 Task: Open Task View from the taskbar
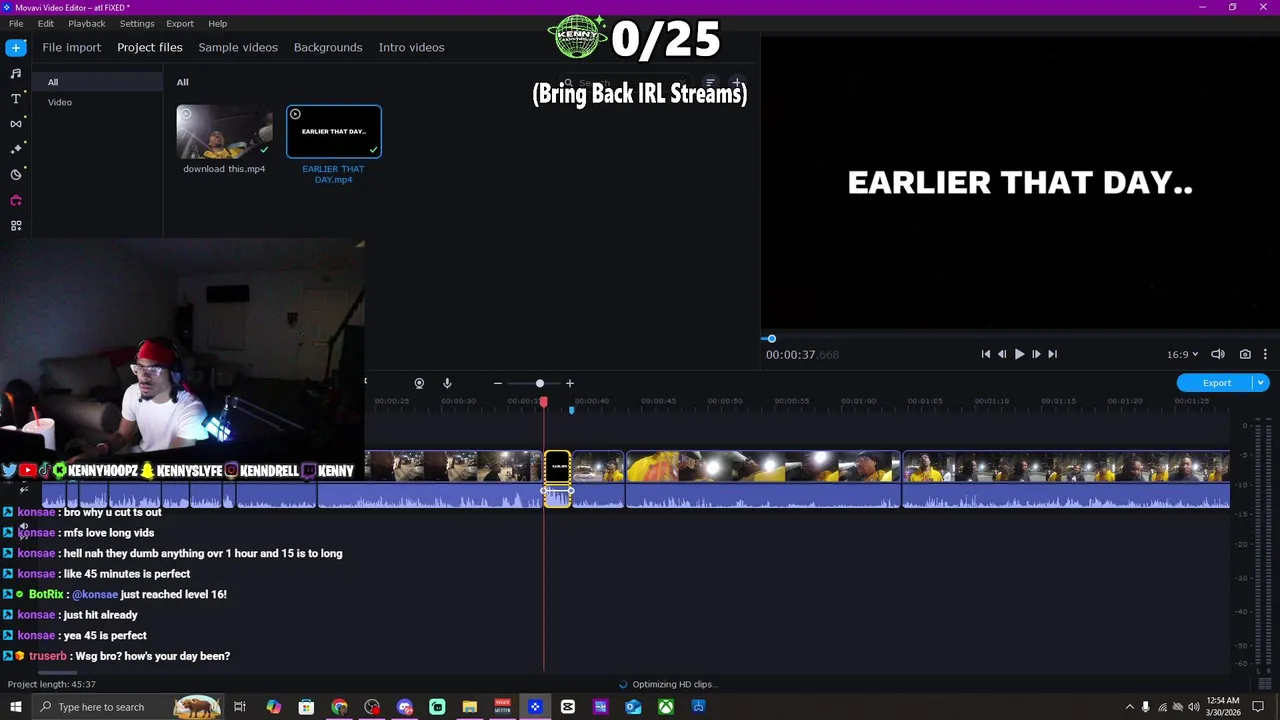(x=240, y=707)
